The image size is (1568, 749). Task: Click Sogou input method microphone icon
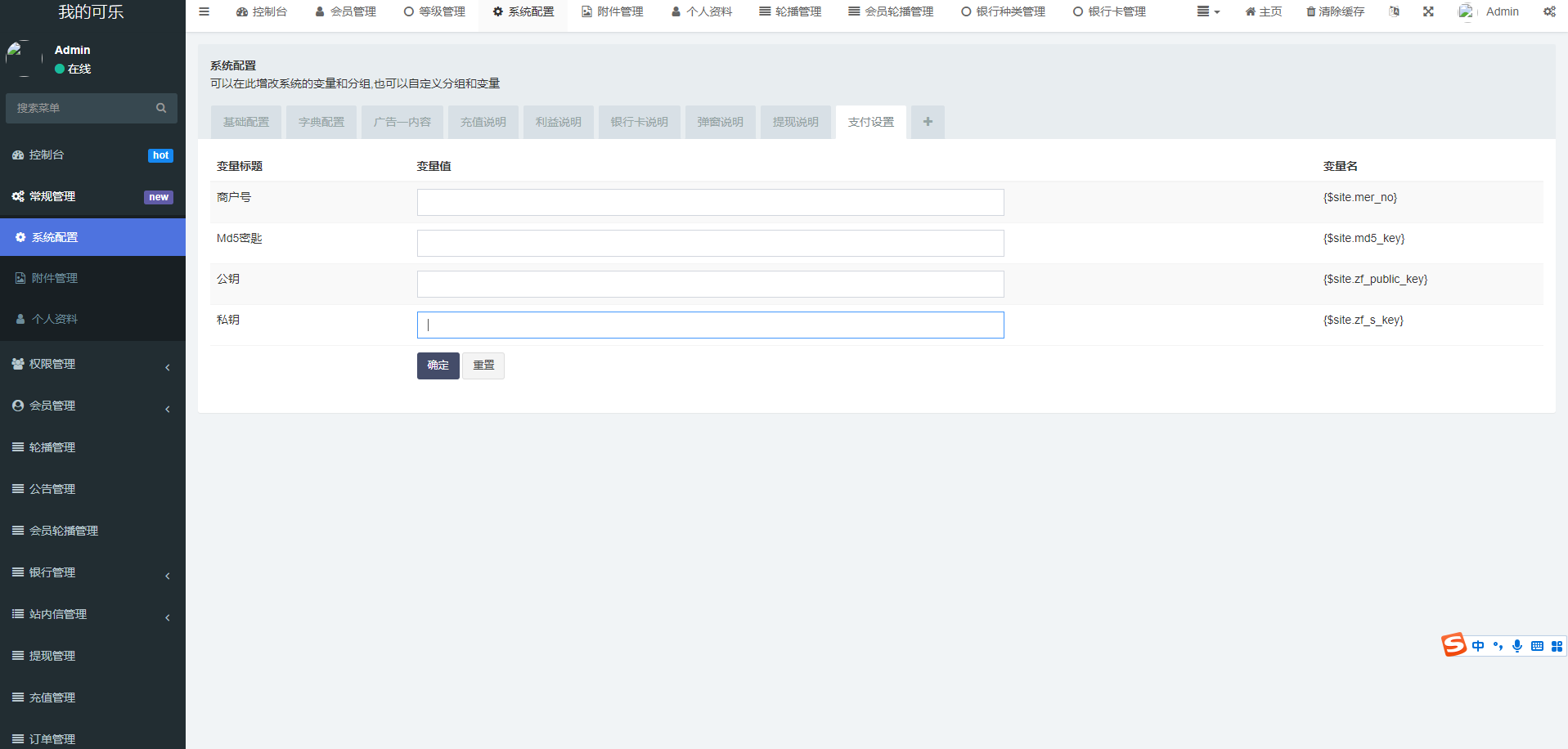1517,646
